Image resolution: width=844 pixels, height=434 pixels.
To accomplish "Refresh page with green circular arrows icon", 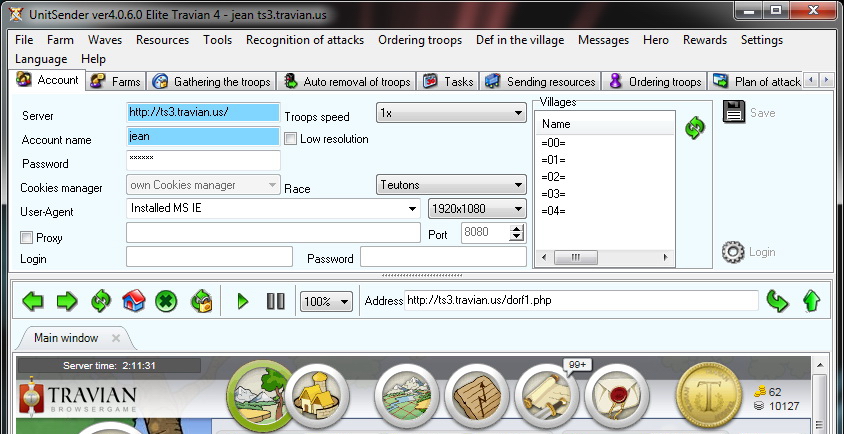I will (x=101, y=301).
